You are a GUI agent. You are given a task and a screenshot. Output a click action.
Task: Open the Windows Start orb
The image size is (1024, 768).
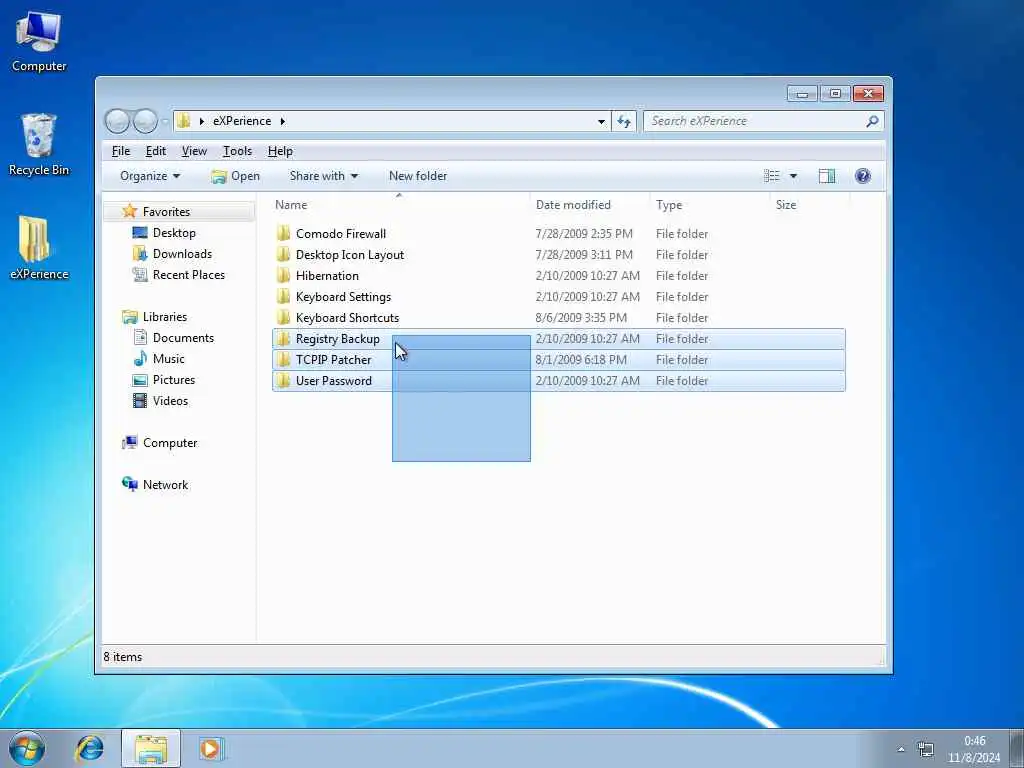click(27, 748)
